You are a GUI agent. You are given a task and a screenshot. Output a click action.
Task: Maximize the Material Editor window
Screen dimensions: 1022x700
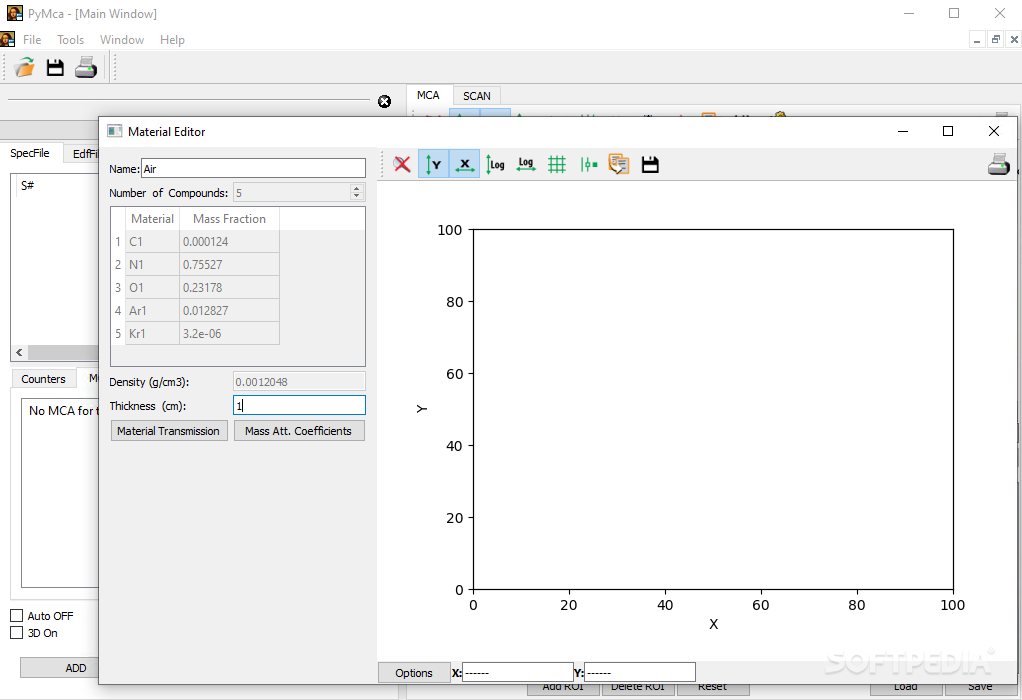point(948,131)
